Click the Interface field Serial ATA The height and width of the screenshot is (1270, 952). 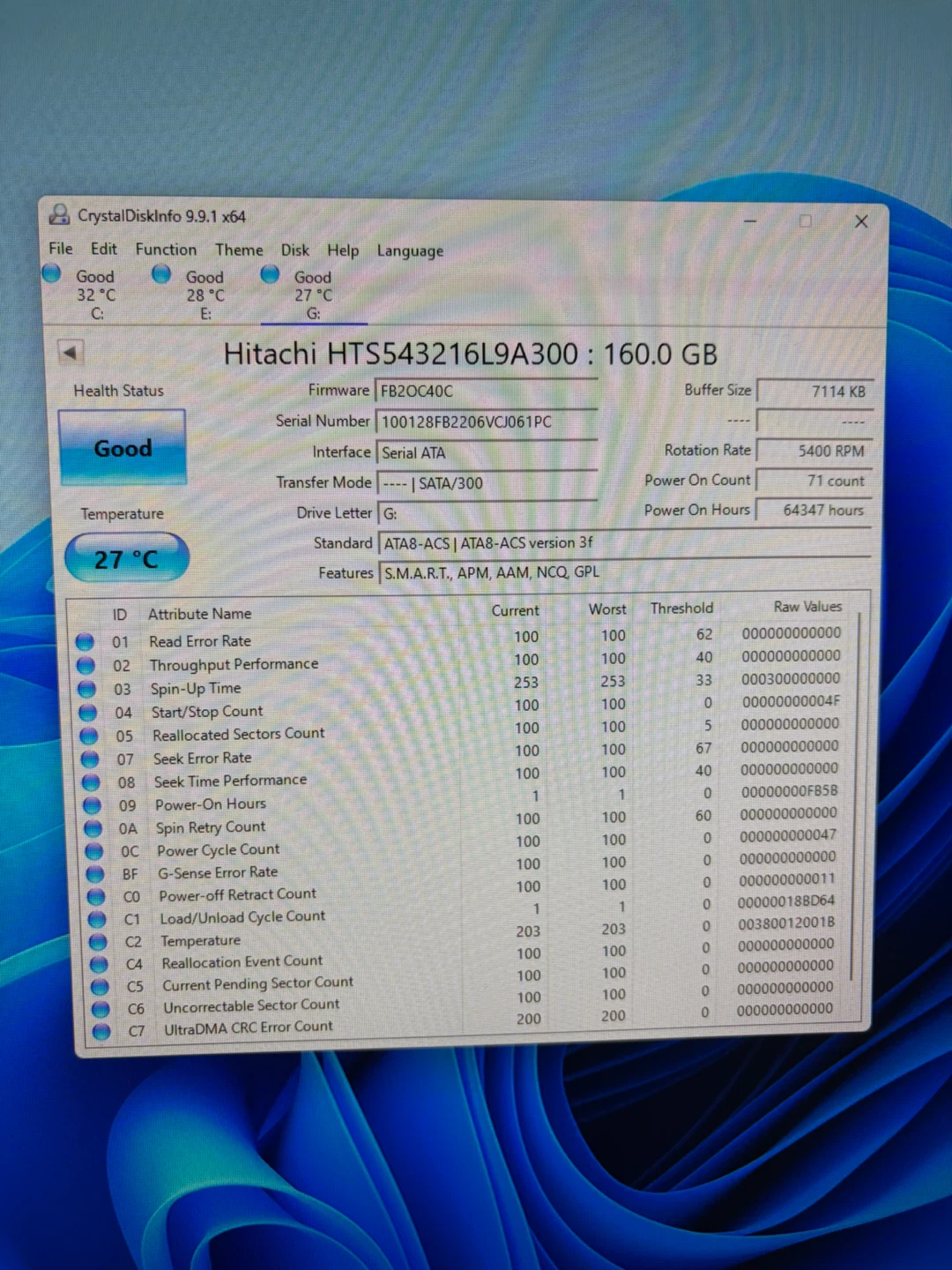click(487, 452)
